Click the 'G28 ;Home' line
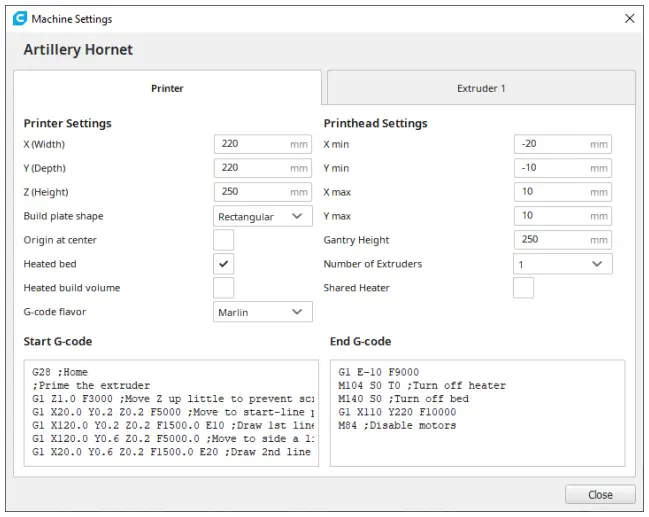This screenshot has width=649, height=517. point(60,372)
